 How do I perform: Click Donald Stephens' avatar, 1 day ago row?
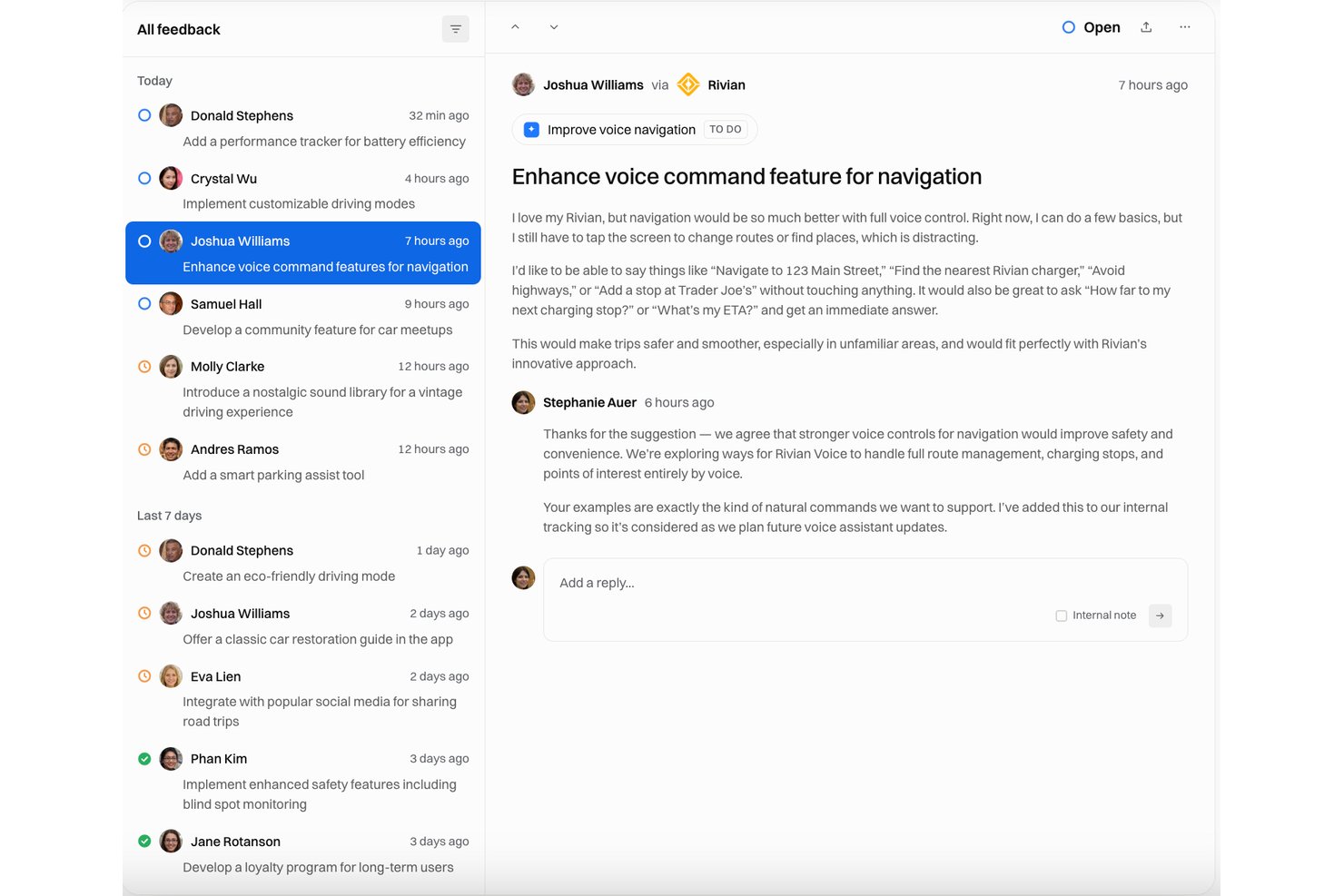click(171, 550)
